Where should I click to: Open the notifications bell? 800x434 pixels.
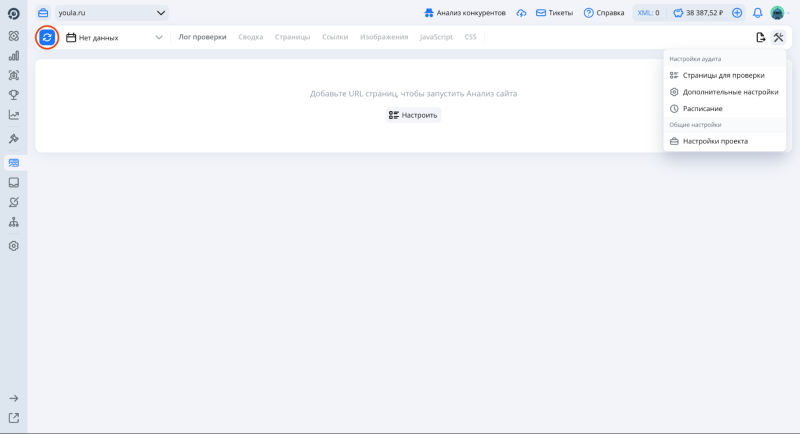[757, 13]
